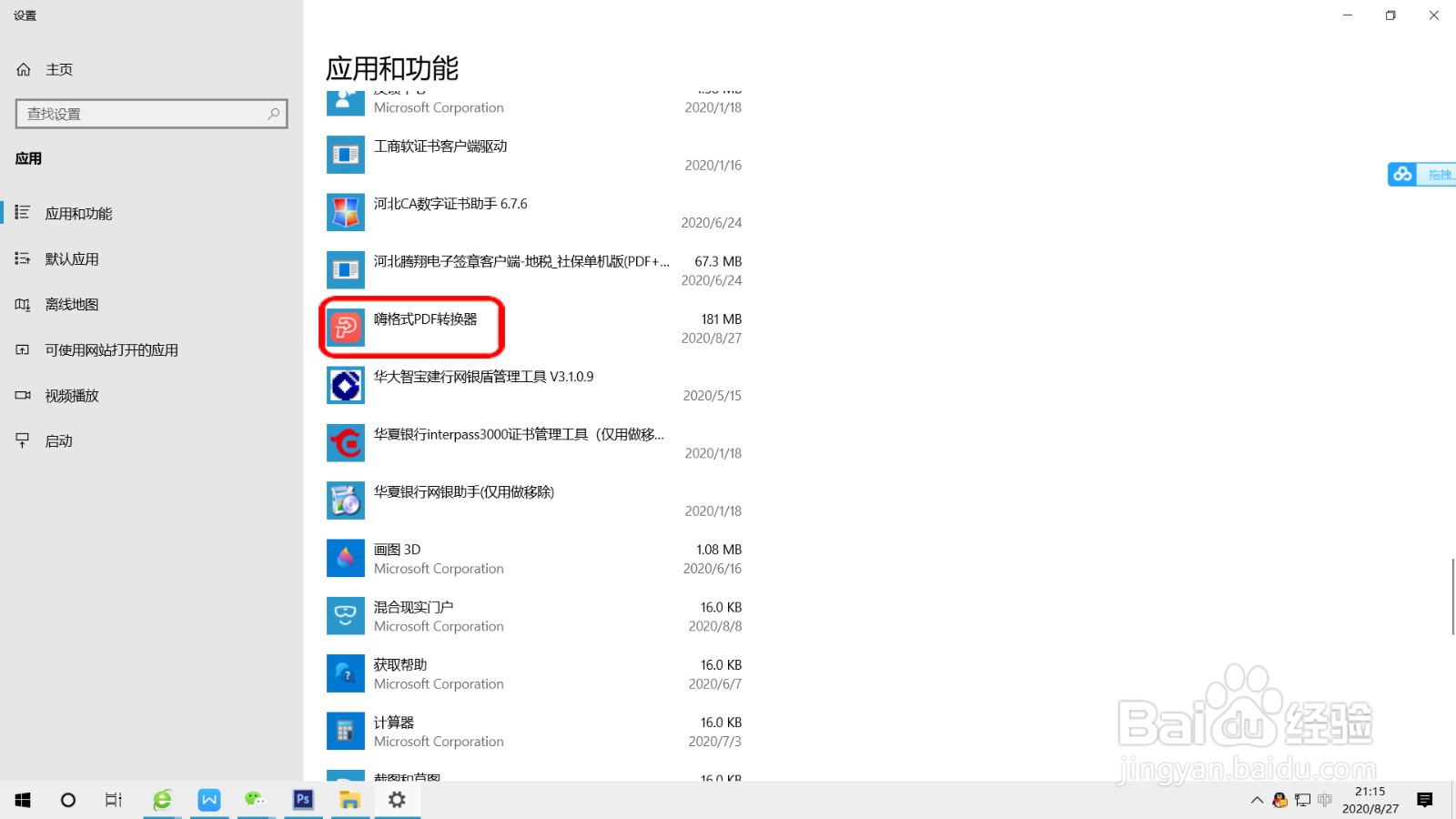Click the search magnifier in 查找设置

pyautogui.click(x=273, y=114)
